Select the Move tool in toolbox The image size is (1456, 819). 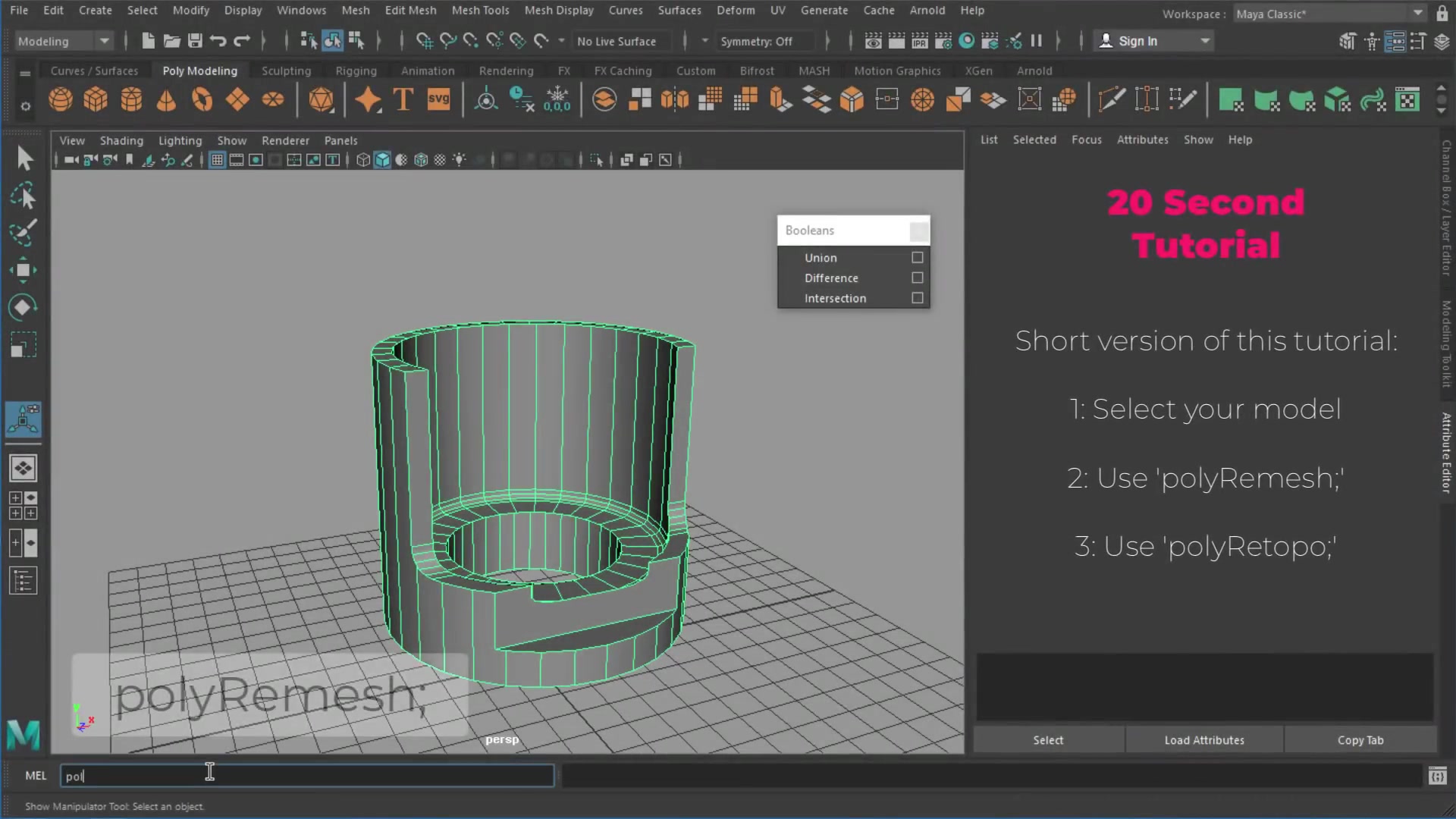(x=23, y=270)
